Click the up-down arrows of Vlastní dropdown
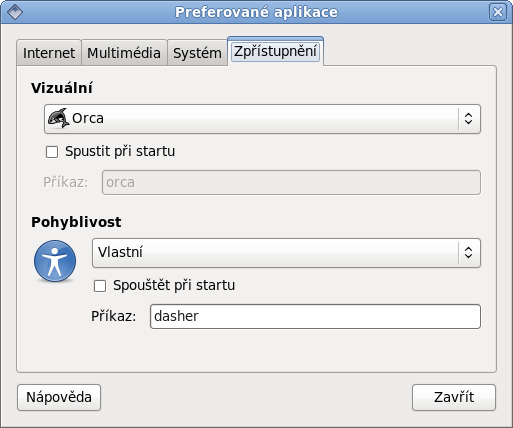 468,252
